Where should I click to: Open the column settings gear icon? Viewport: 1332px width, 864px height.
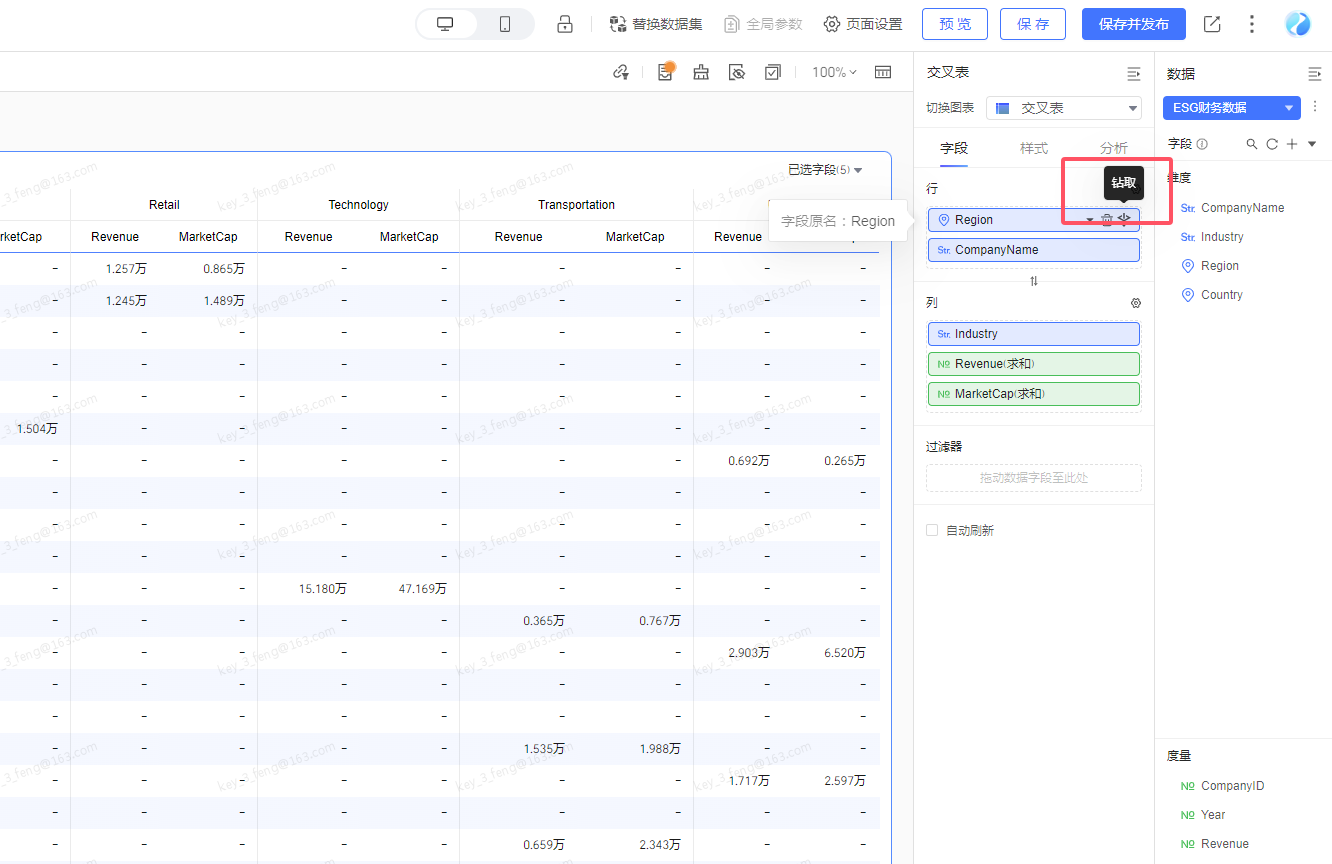1135,303
